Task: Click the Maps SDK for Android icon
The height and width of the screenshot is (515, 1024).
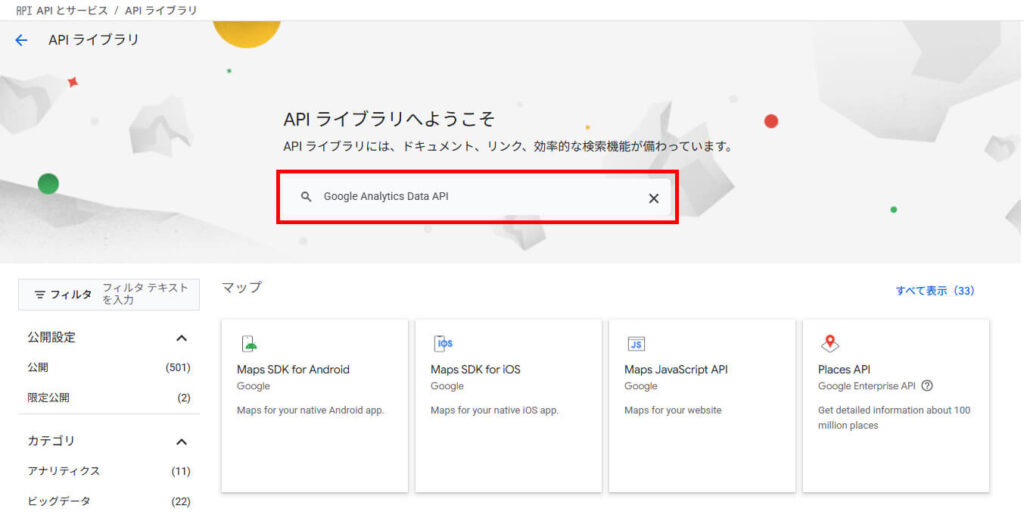Action: (x=249, y=344)
